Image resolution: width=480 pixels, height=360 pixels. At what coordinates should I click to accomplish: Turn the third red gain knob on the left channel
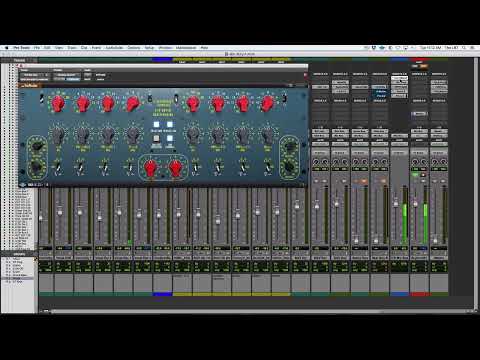108,104
